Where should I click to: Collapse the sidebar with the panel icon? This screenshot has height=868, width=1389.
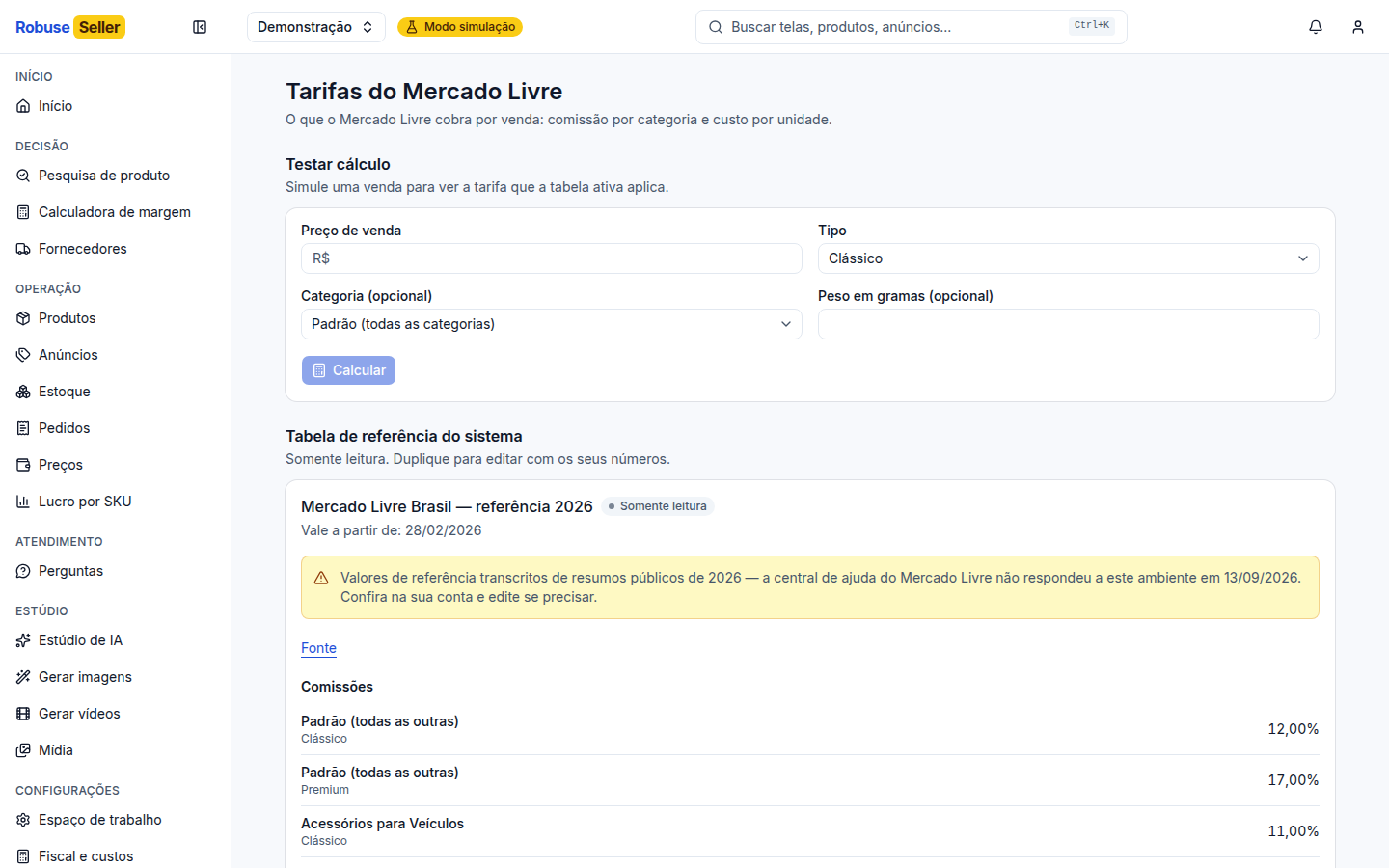pos(200,27)
